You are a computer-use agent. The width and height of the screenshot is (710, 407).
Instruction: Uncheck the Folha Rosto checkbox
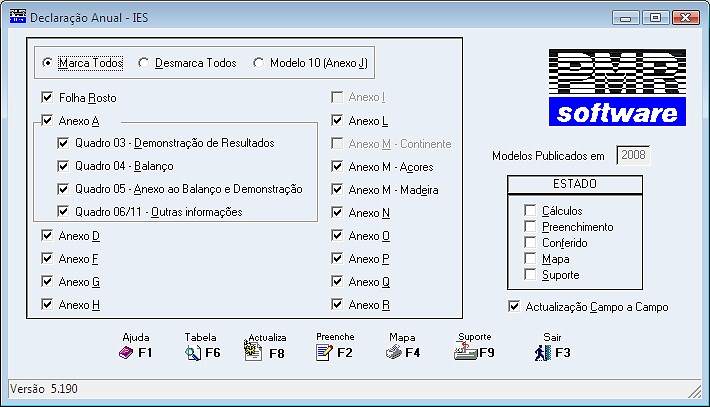click(47, 97)
